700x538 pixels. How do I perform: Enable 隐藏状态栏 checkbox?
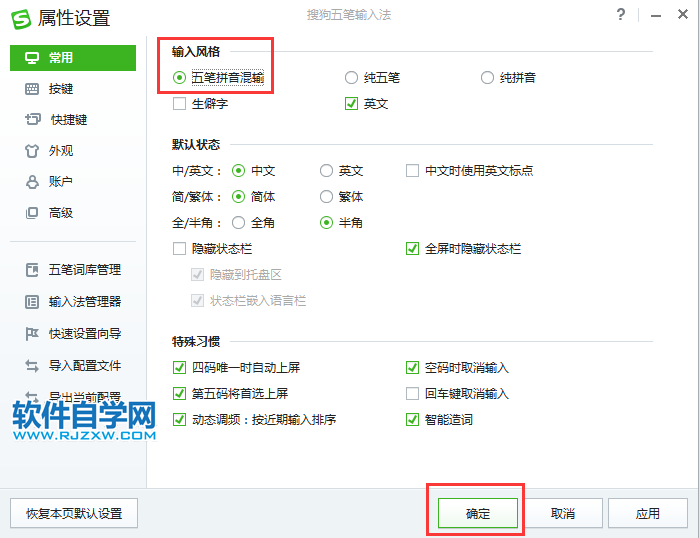pyautogui.click(x=179, y=249)
